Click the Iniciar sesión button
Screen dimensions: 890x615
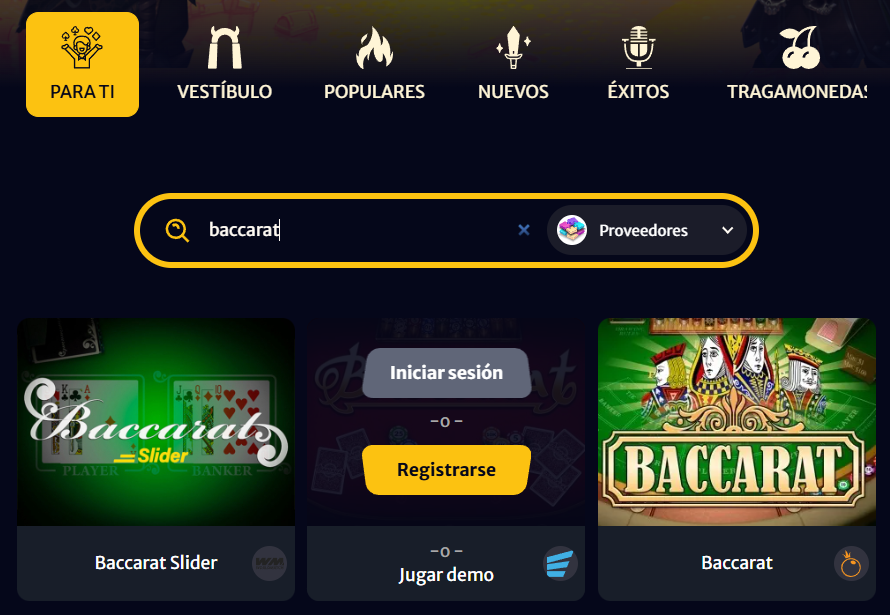[x=447, y=373]
